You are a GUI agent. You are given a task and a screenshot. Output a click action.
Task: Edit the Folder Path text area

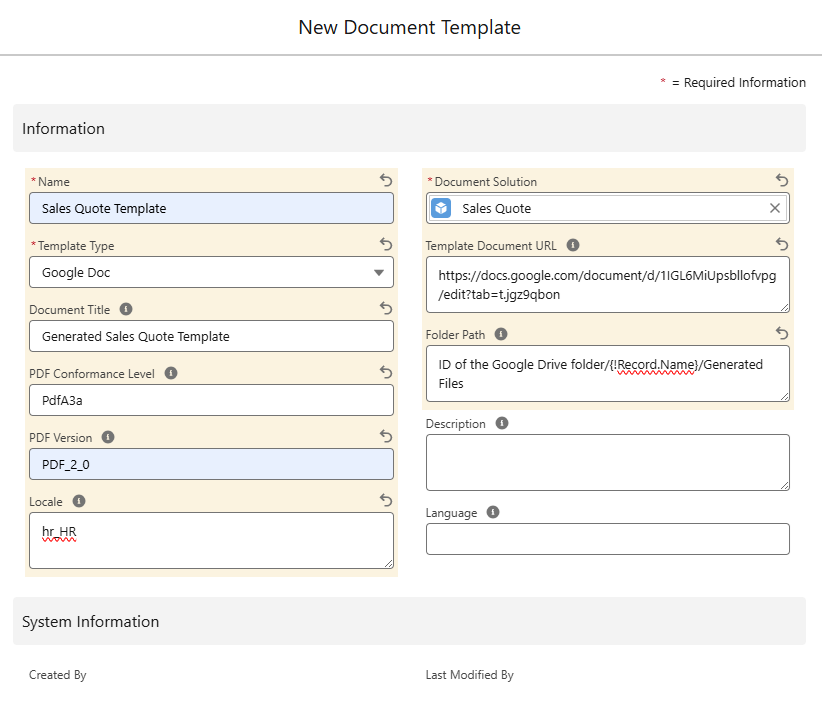(607, 373)
